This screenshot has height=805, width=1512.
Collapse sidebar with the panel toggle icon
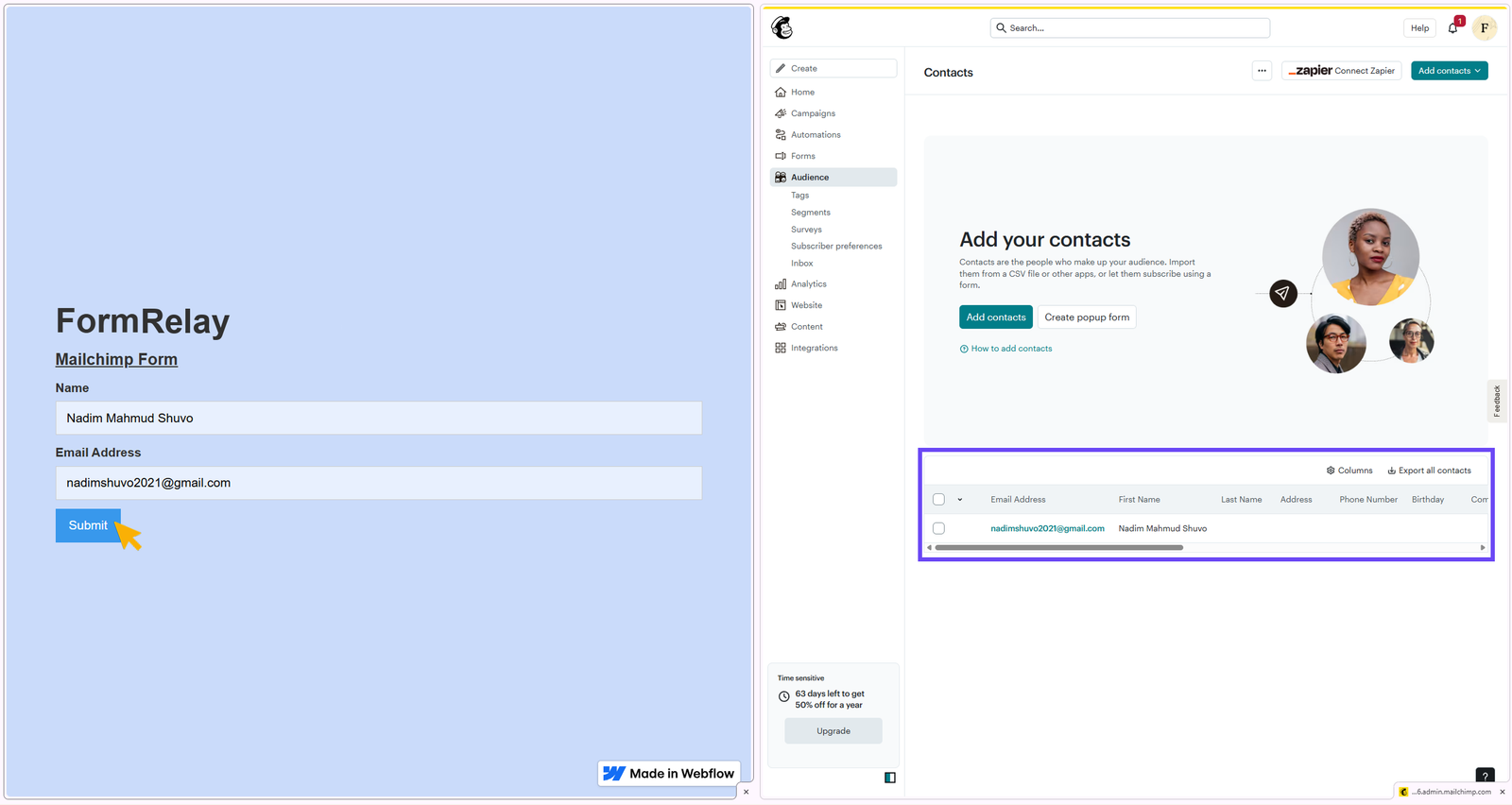coord(890,778)
